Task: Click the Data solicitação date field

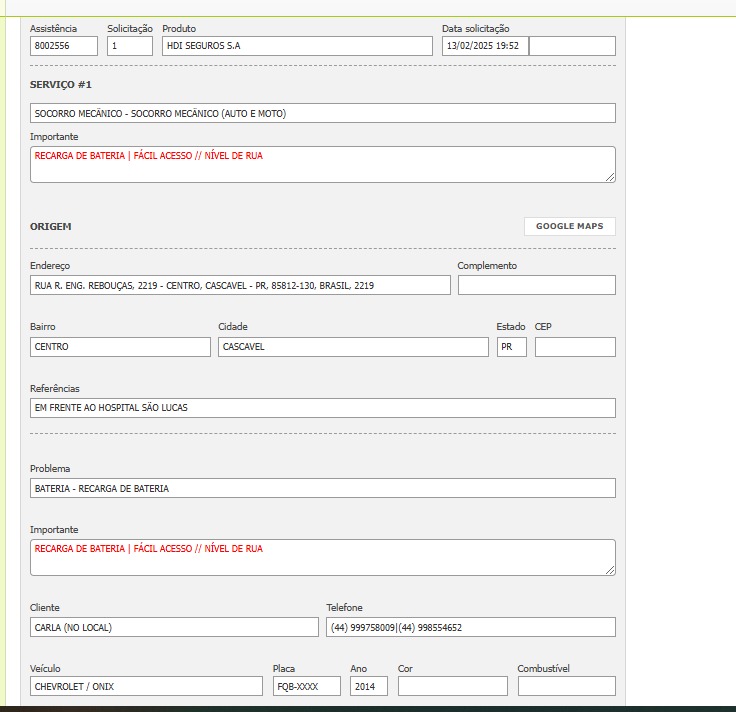Action: click(x=484, y=46)
